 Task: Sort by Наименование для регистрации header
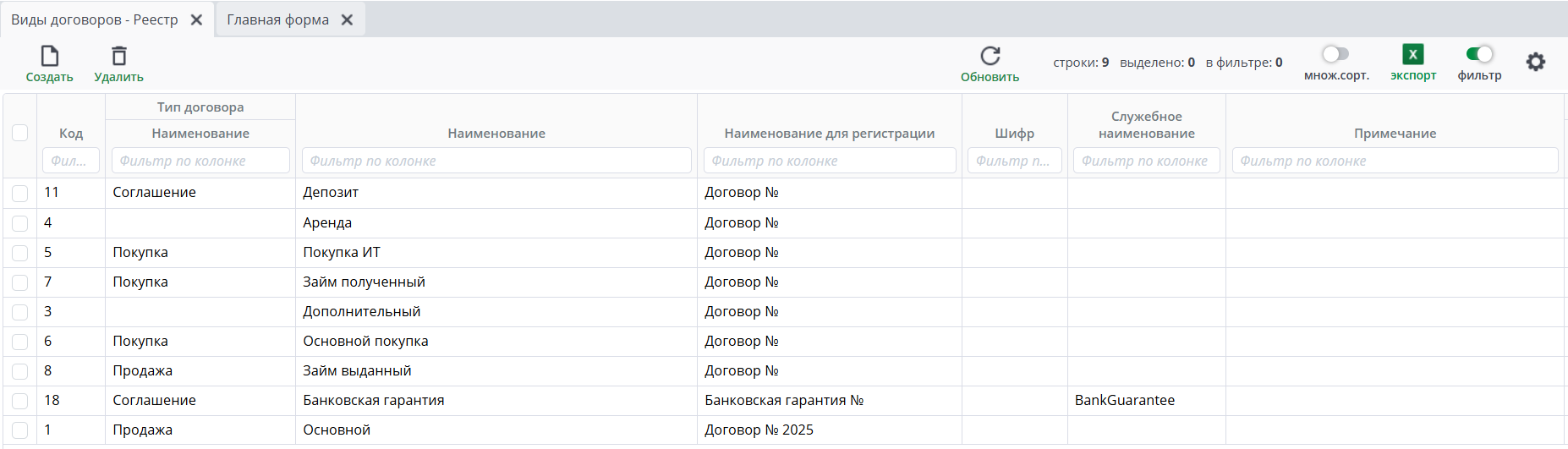pos(829,134)
